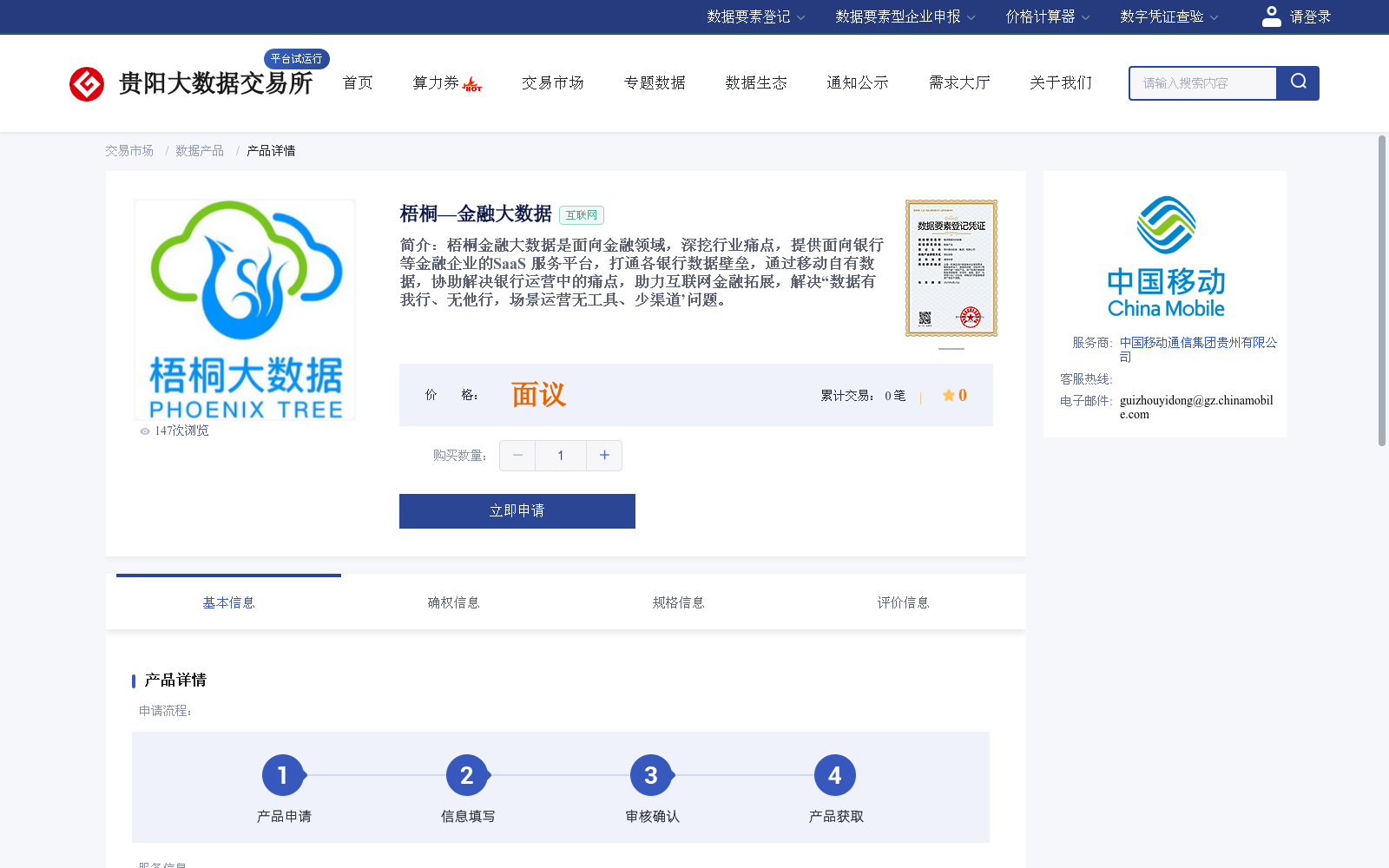Click the 立即申请 button
Screen dimensions: 1389x868
517,511
